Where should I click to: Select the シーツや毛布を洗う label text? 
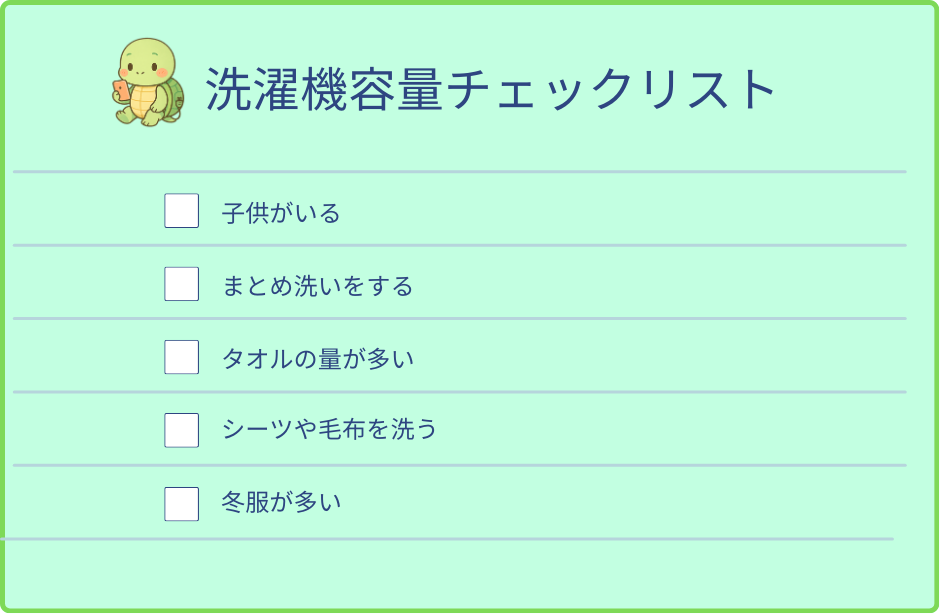[329, 431]
